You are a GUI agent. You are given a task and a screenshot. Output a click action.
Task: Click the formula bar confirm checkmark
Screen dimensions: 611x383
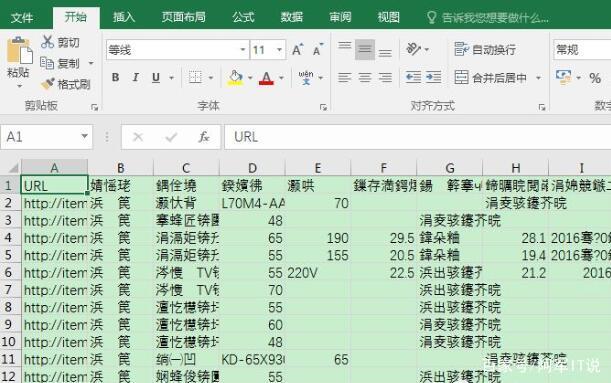[171, 137]
